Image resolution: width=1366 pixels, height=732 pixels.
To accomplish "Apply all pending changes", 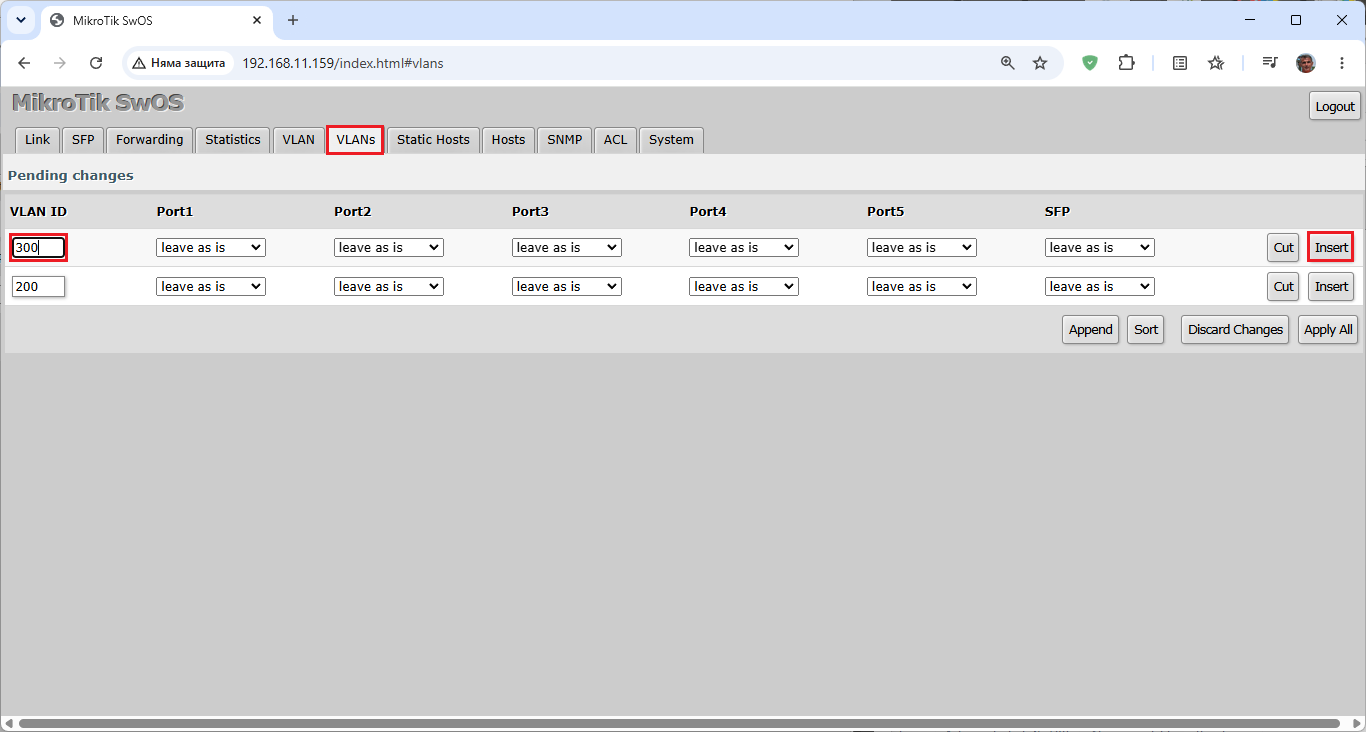I will 1328,330.
